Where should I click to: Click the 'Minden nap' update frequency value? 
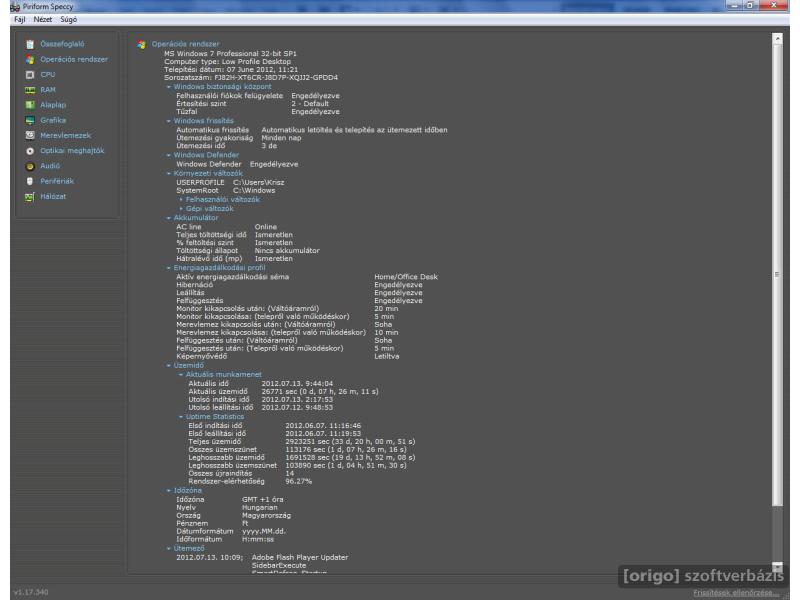point(281,138)
